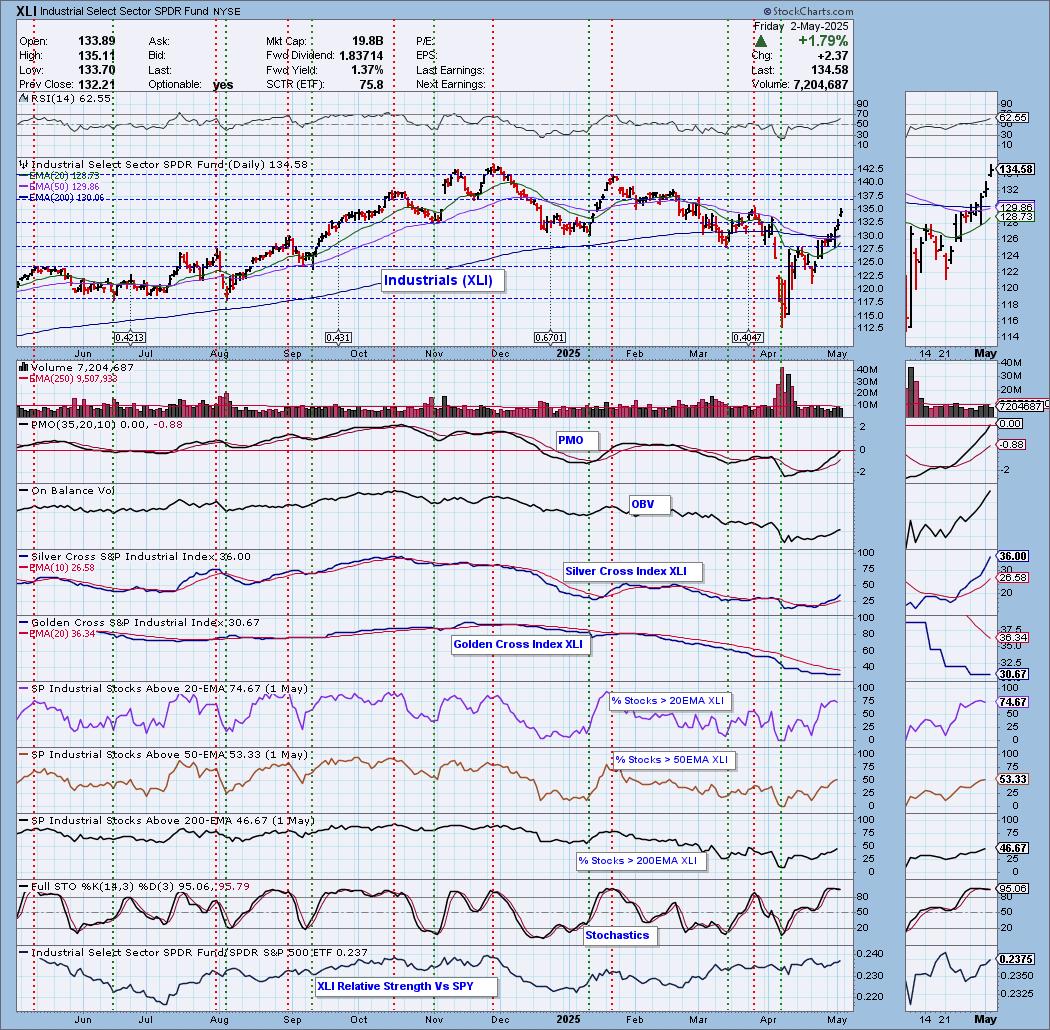The width and height of the screenshot is (1050, 1030).
Task: Click the Next Earnings label
Action: (x=451, y=84)
